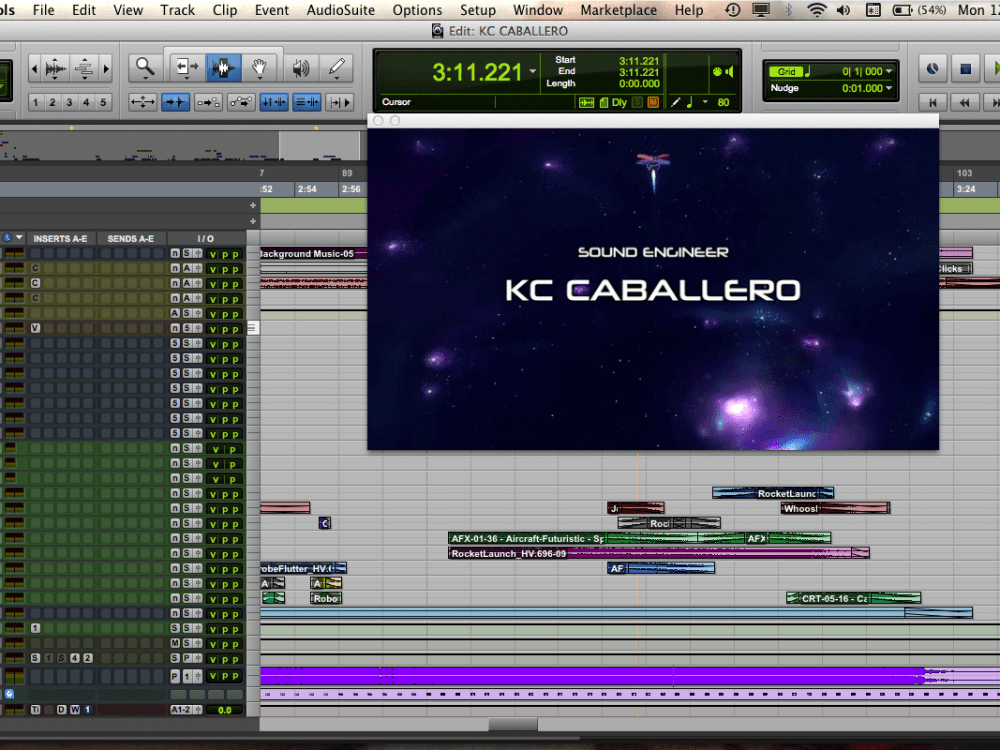Select the Grabber hand tool
The width and height of the screenshot is (1000, 750).
259,67
